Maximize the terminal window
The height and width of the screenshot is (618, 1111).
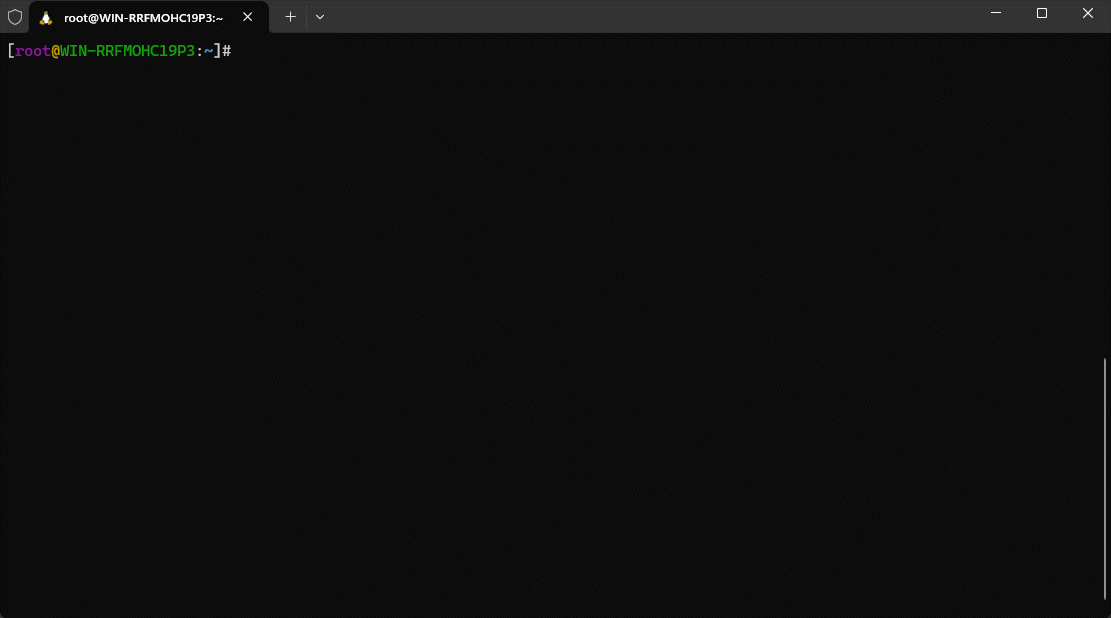[x=1042, y=14]
